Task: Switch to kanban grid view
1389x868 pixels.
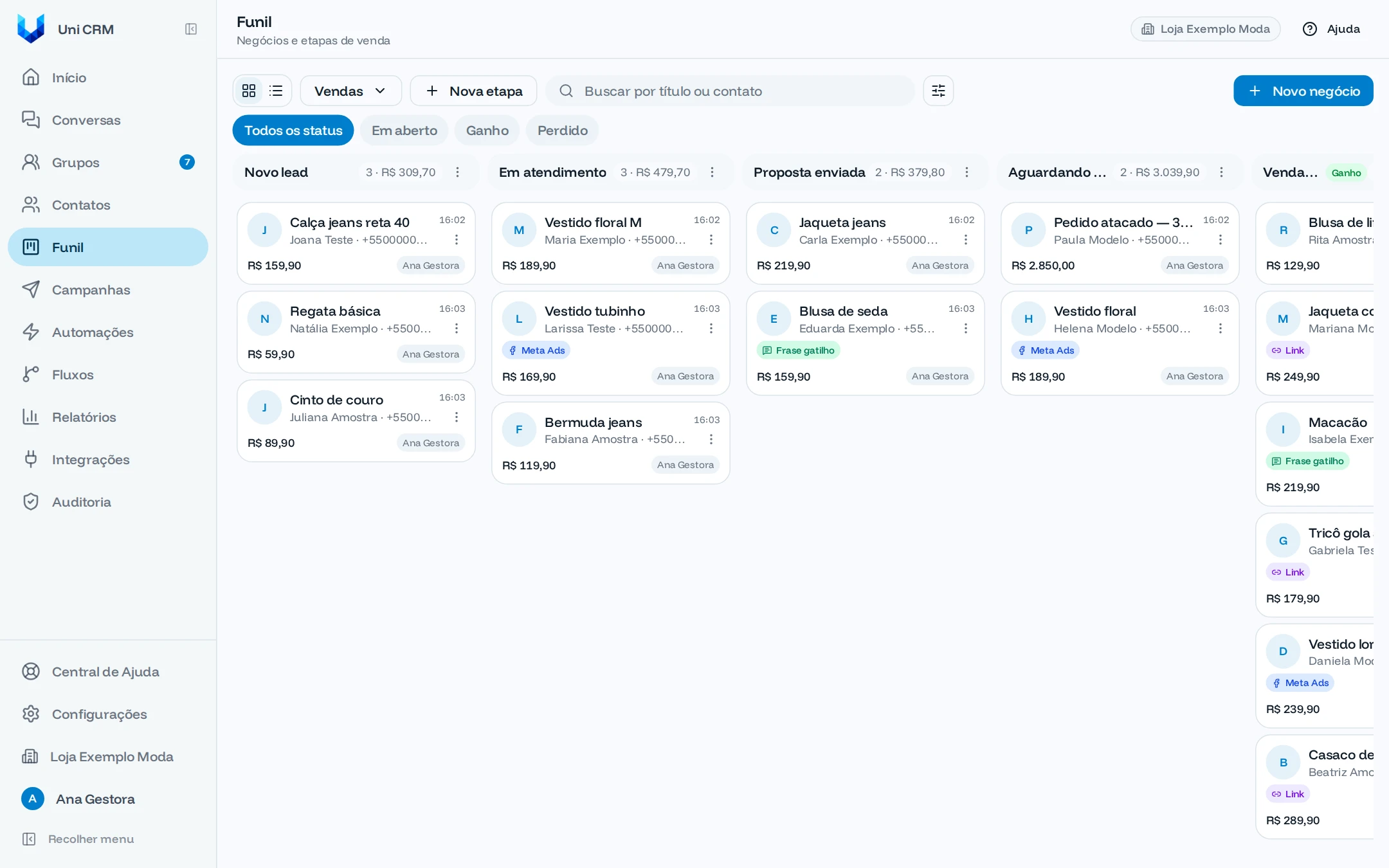Action: click(x=249, y=91)
